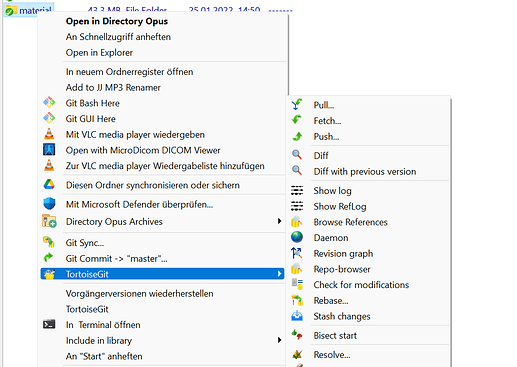Click the Check for modifications icon
The height and width of the screenshot is (367, 517).
pyautogui.click(x=297, y=284)
